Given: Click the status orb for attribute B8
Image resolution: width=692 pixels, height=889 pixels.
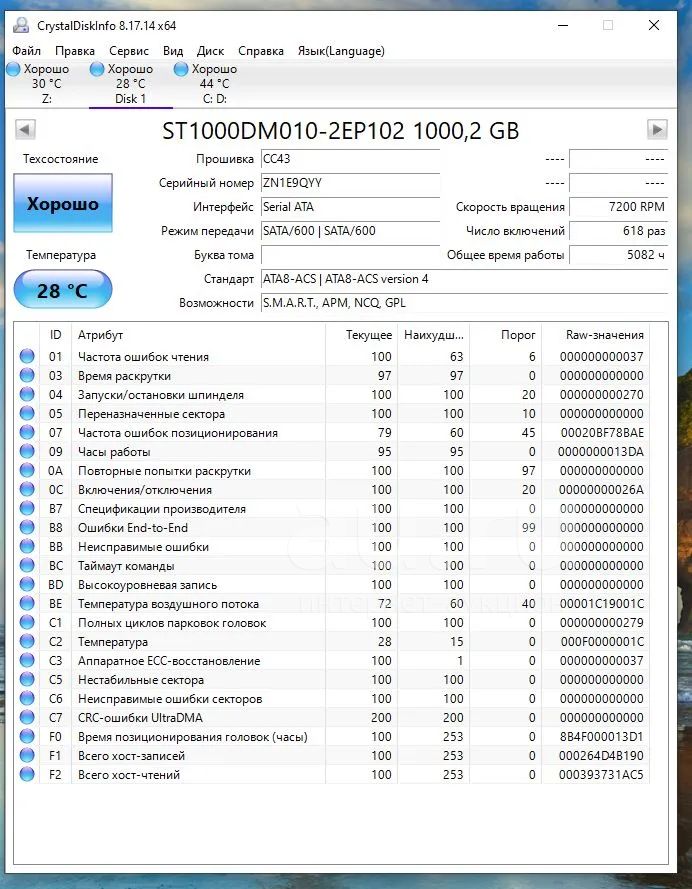Looking at the screenshot, I should click(27, 527).
